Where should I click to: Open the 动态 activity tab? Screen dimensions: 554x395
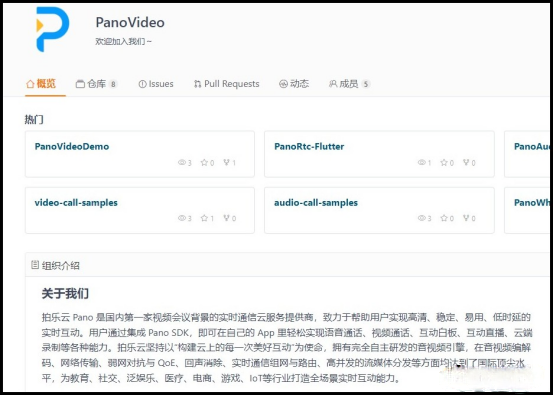pos(294,84)
